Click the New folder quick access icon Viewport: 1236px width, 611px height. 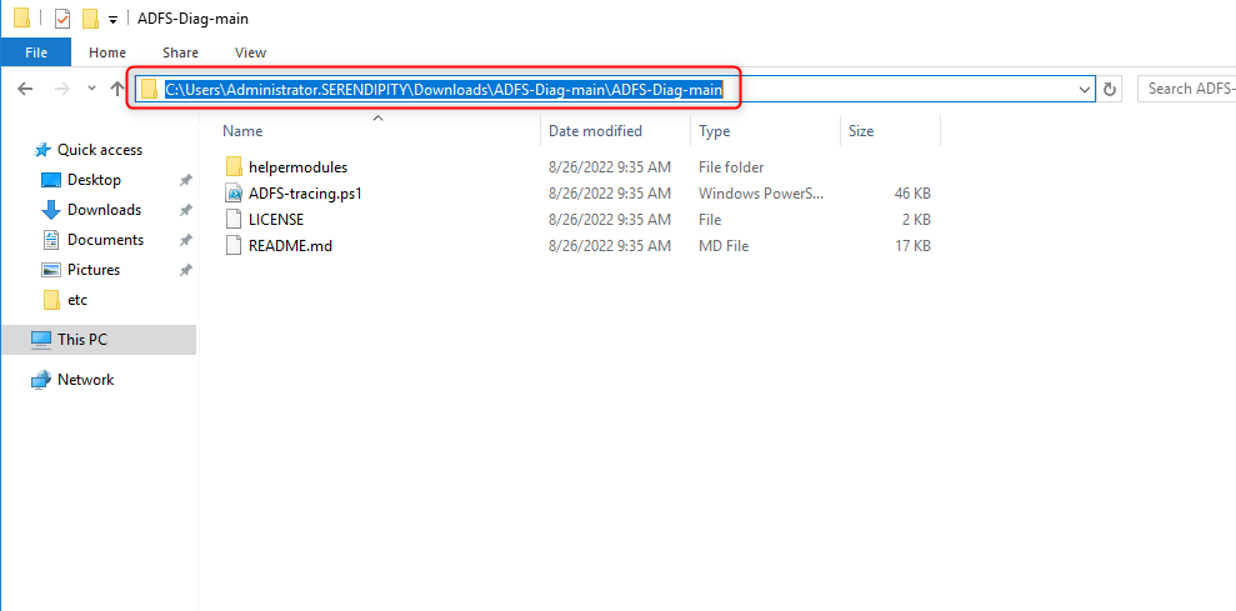click(x=90, y=18)
